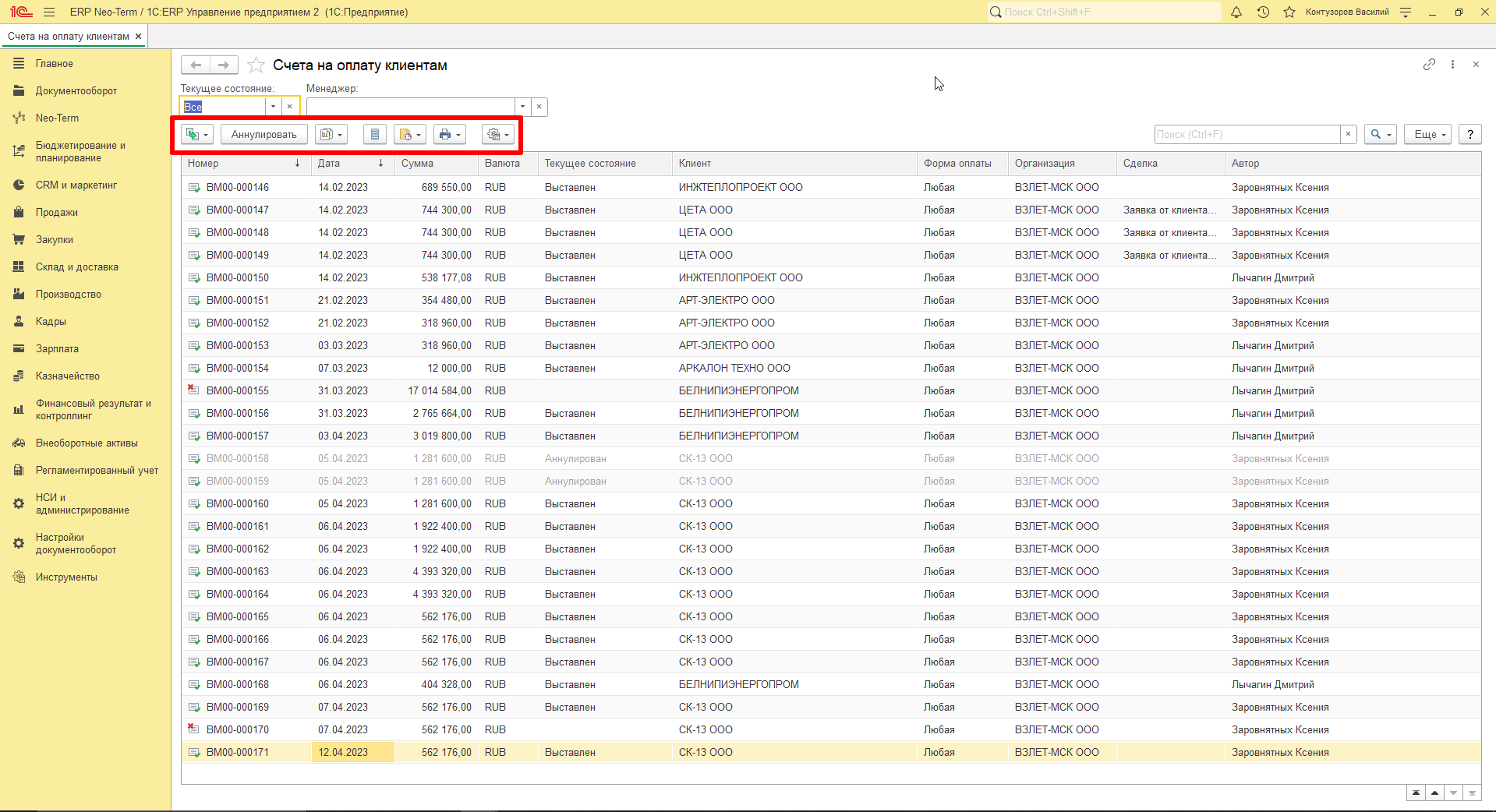
Task: Select invoice row BM00-000146
Action: click(831, 187)
